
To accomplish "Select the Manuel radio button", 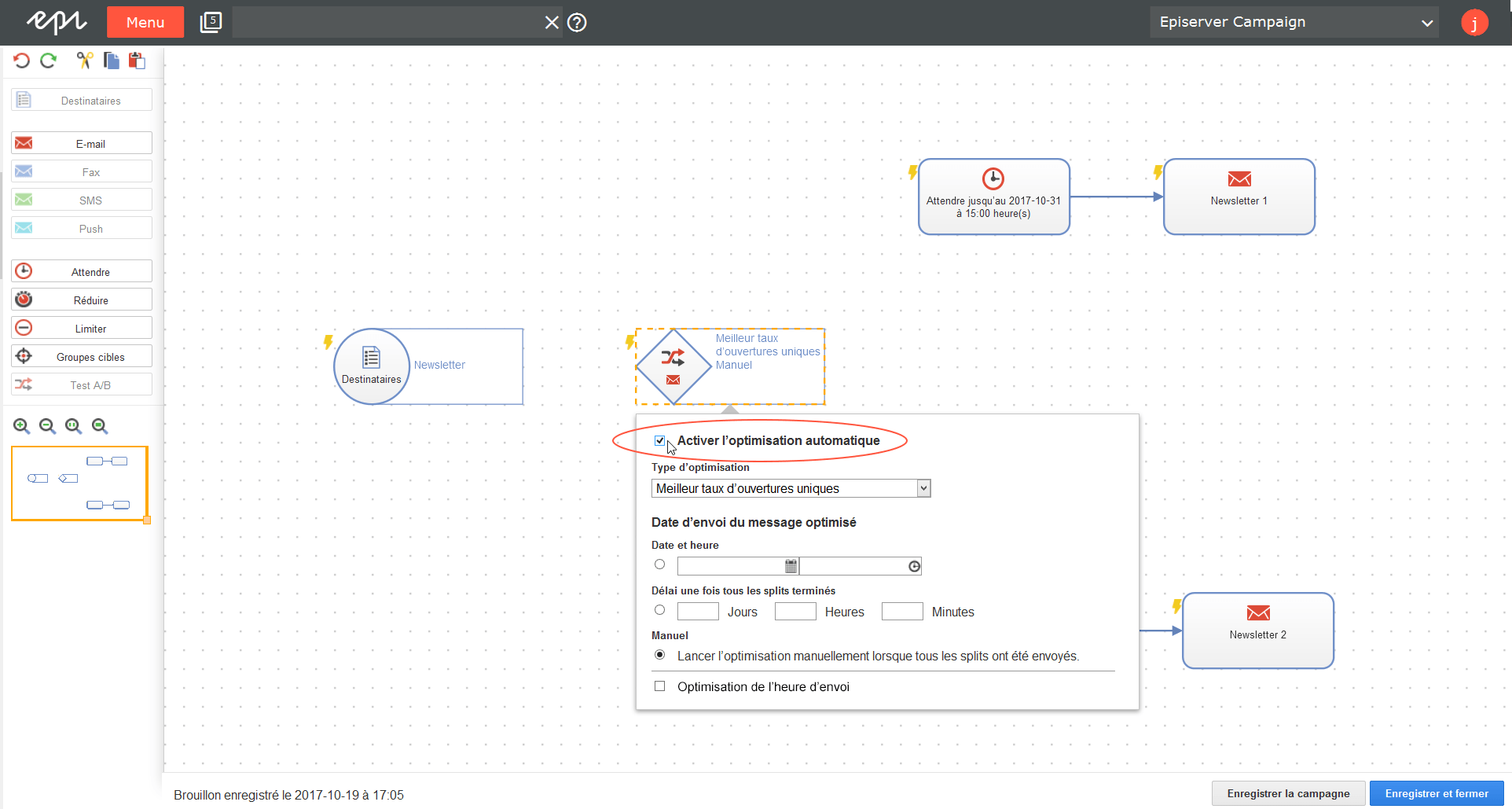I will click(660, 655).
